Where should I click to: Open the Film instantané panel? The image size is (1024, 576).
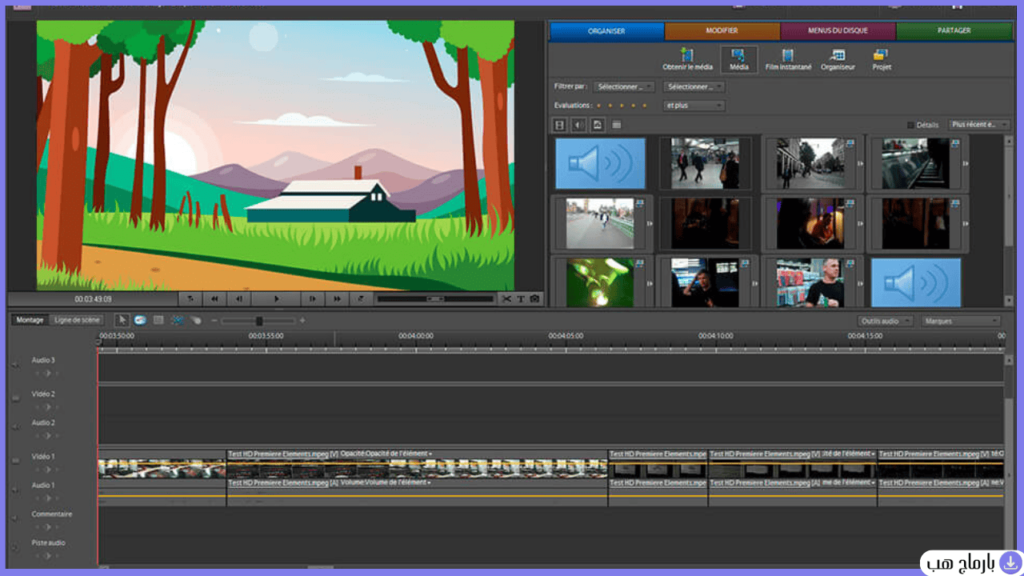(x=788, y=59)
